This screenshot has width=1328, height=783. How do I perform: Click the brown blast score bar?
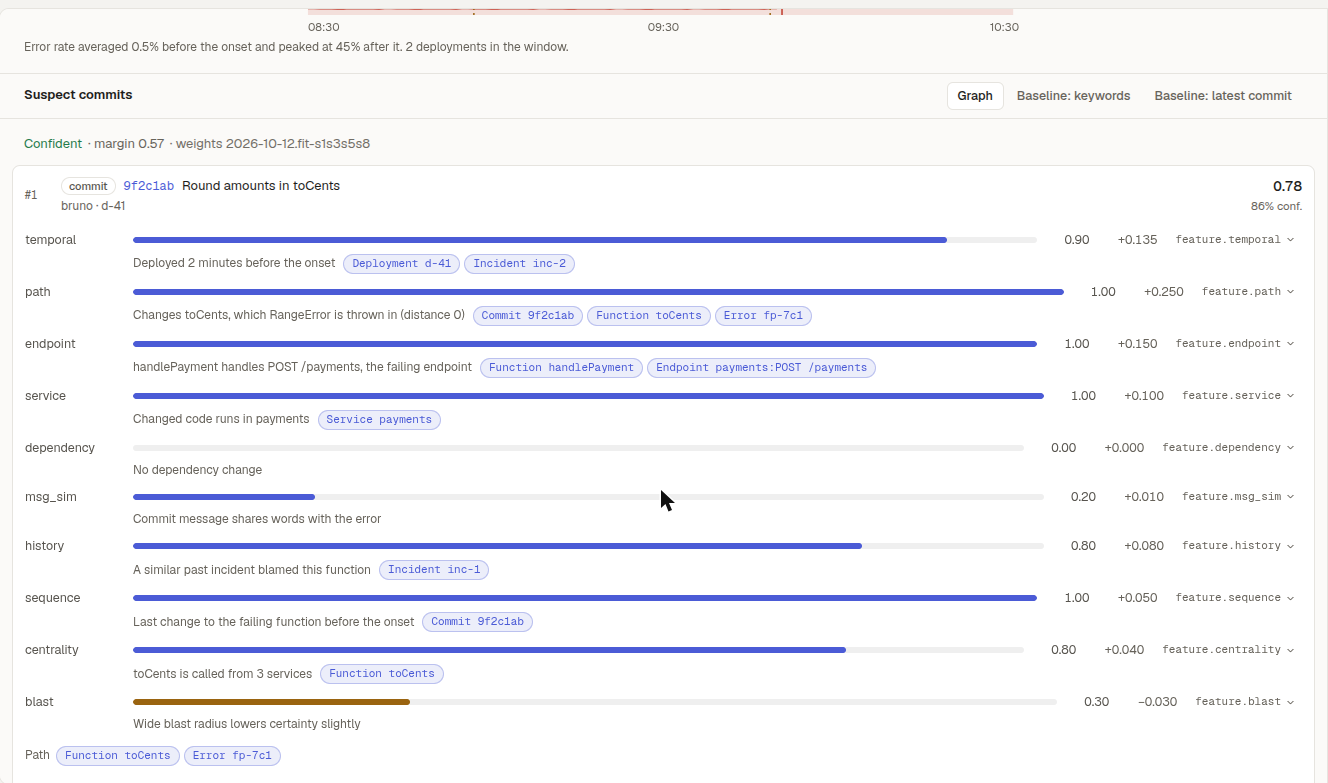tap(271, 702)
